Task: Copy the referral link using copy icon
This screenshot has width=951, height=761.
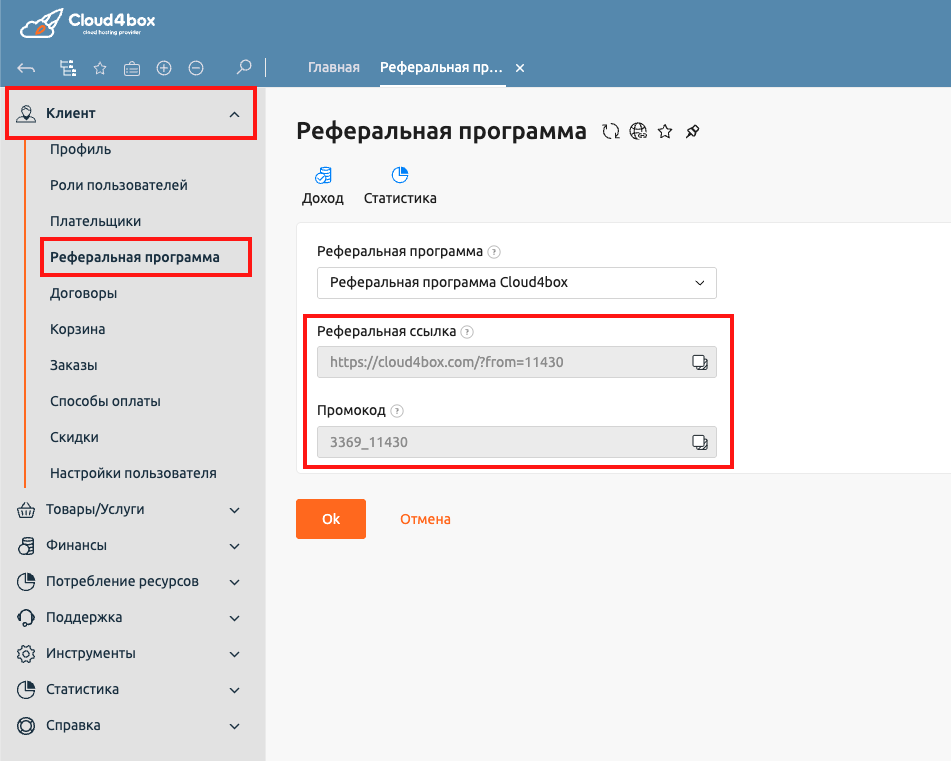Action: [700, 362]
